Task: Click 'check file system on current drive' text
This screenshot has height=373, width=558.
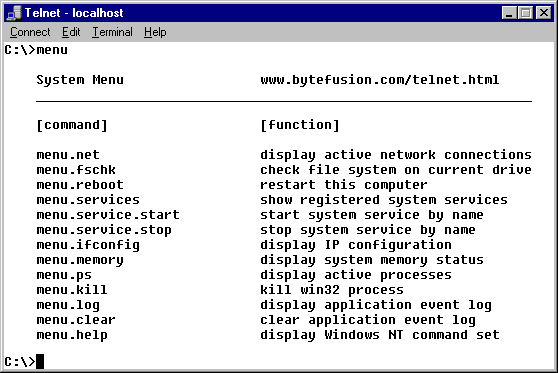Action: pos(396,170)
